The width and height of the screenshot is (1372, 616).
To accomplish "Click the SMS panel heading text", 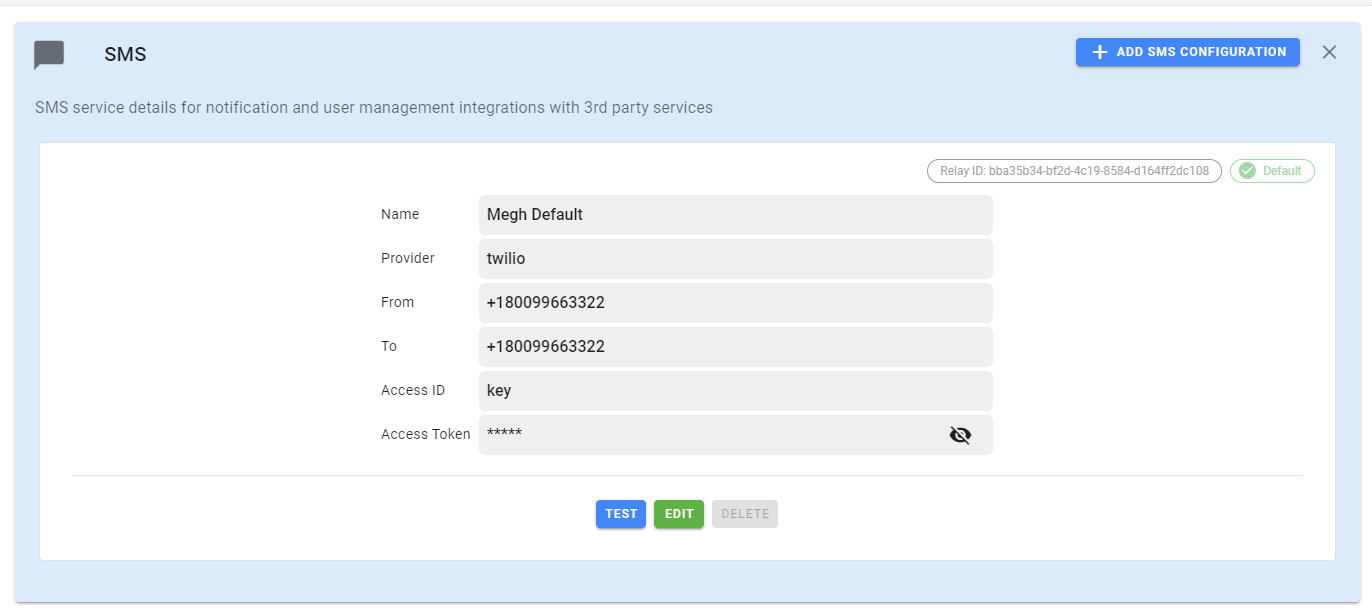I will (125, 55).
